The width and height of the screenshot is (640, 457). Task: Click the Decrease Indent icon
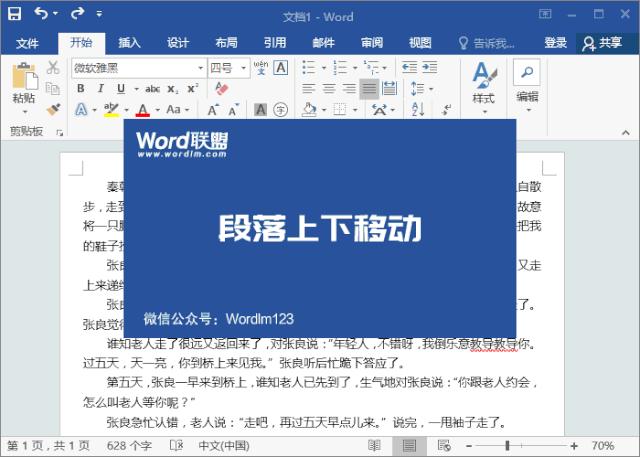tap(409, 67)
